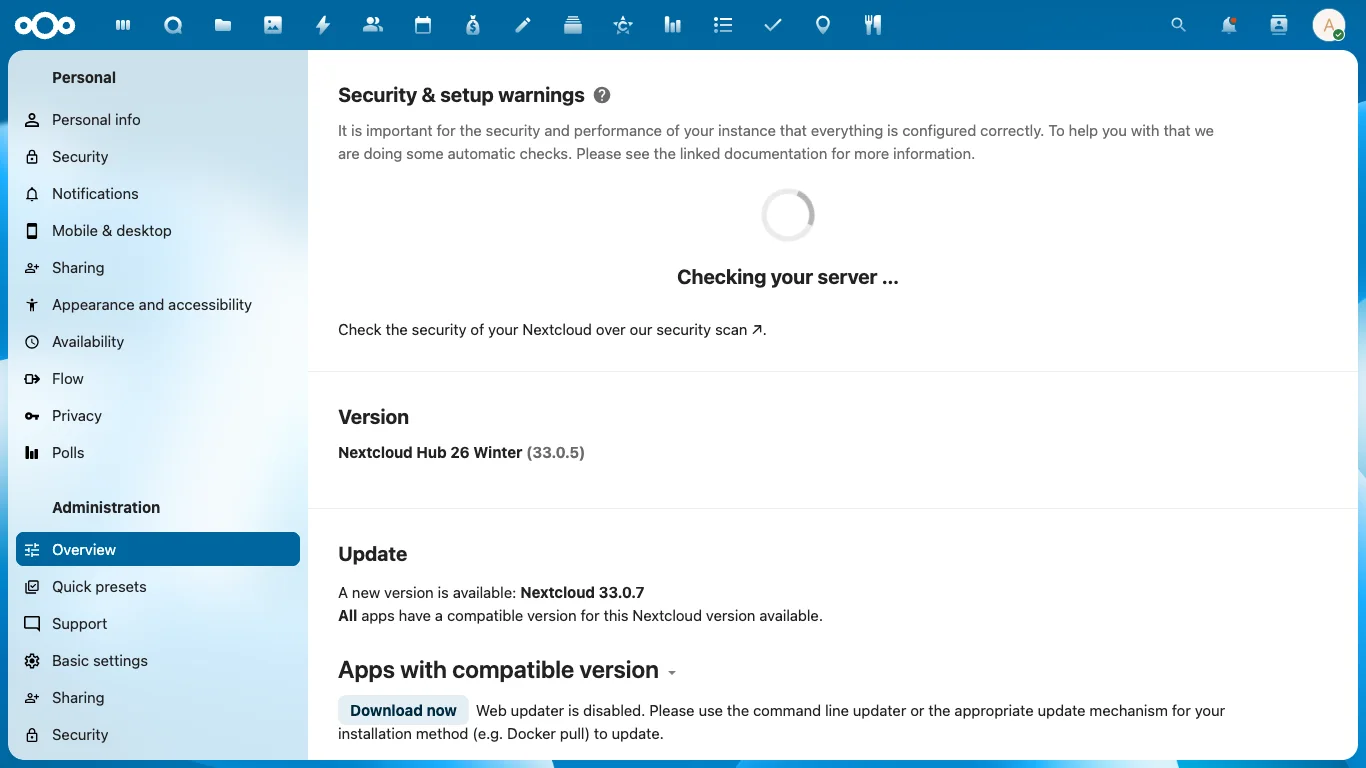Open the Deck app icon

click(573, 25)
